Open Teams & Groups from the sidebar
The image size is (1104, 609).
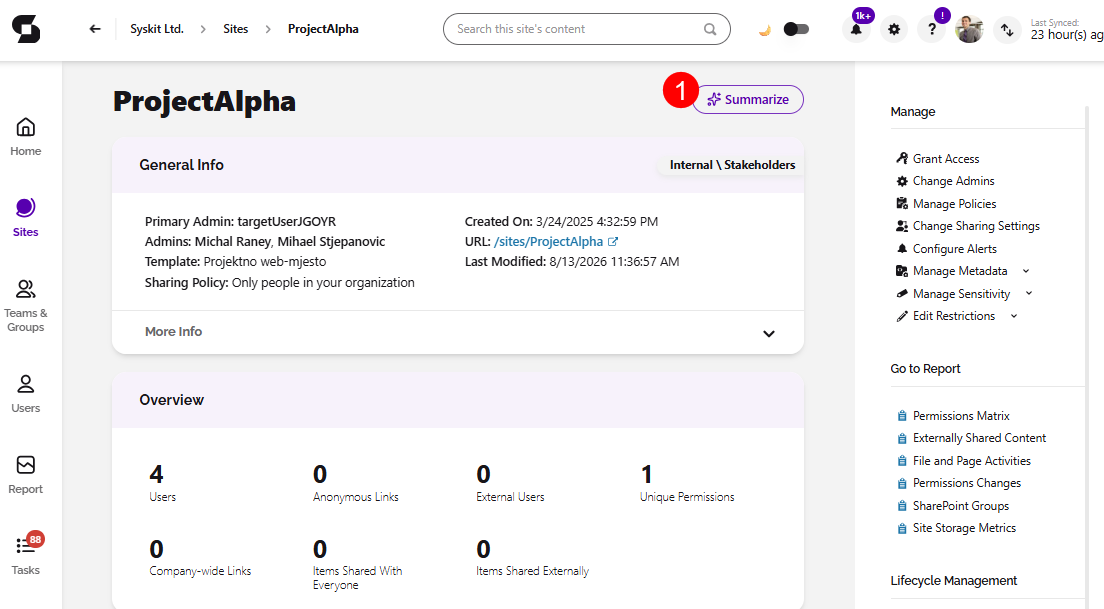25,306
